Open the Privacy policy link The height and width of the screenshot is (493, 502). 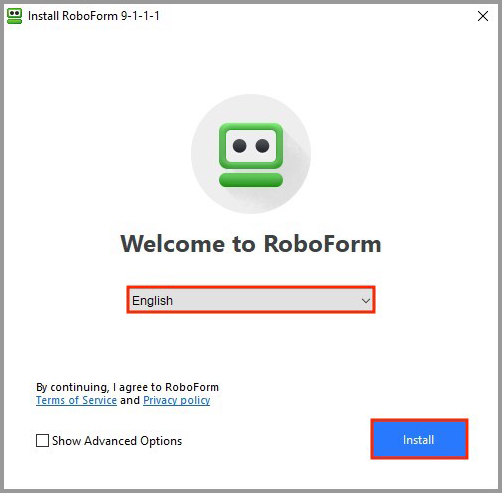point(177,400)
